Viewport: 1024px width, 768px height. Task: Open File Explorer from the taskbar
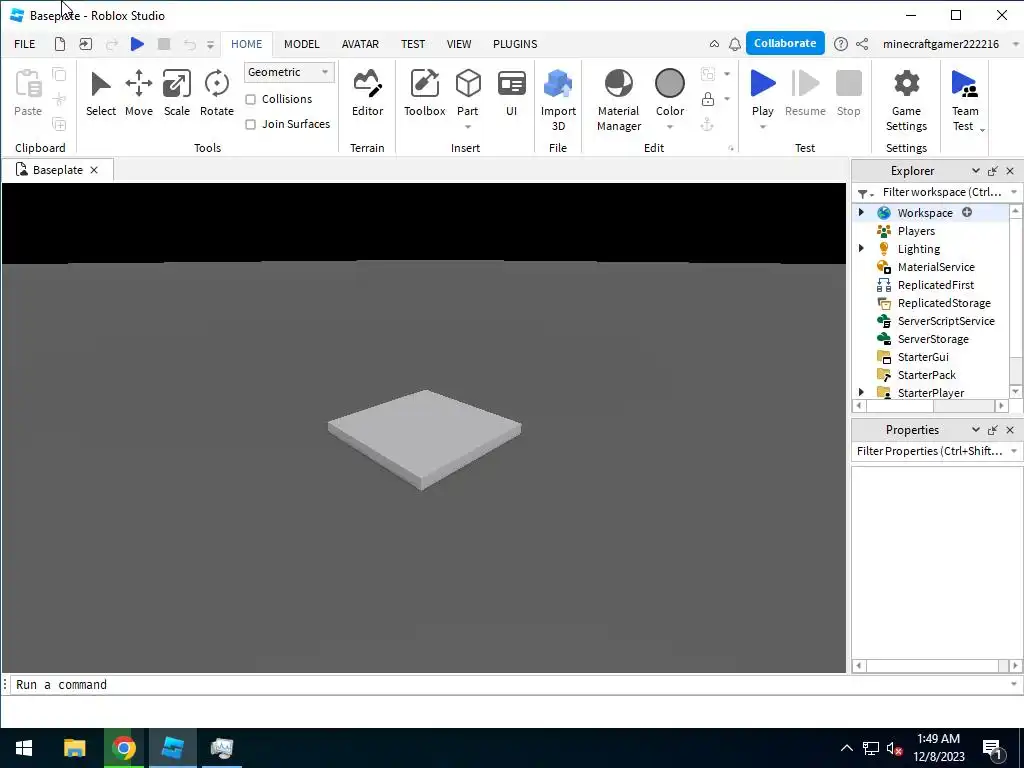[74, 748]
